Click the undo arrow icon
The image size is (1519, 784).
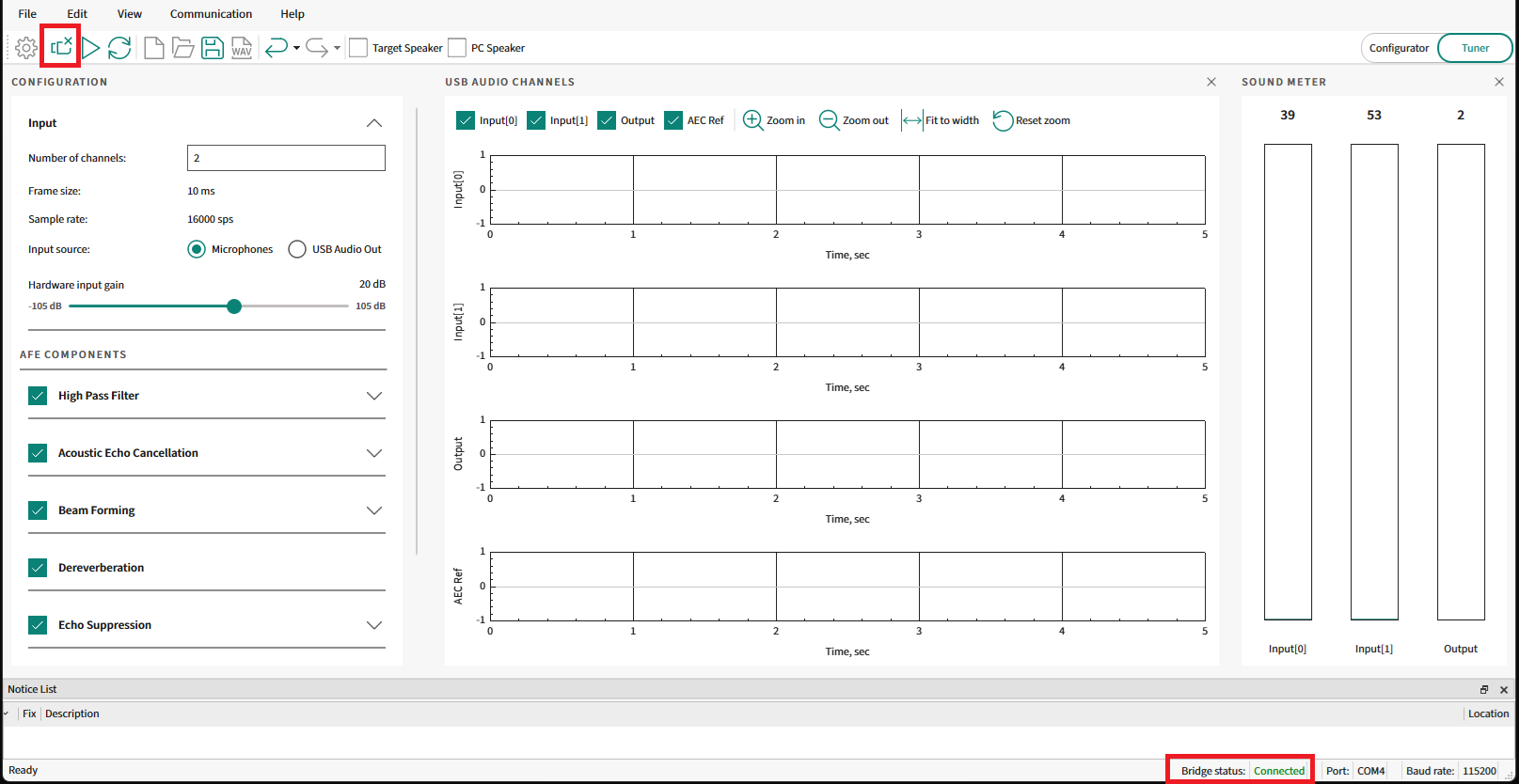click(x=276, y=48)
